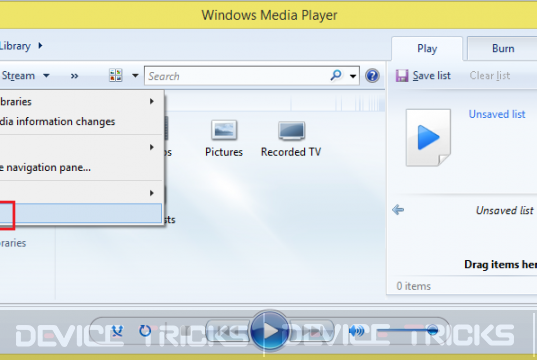Click the Help question mark icon
Screen dimensions: 537x360
372,76
